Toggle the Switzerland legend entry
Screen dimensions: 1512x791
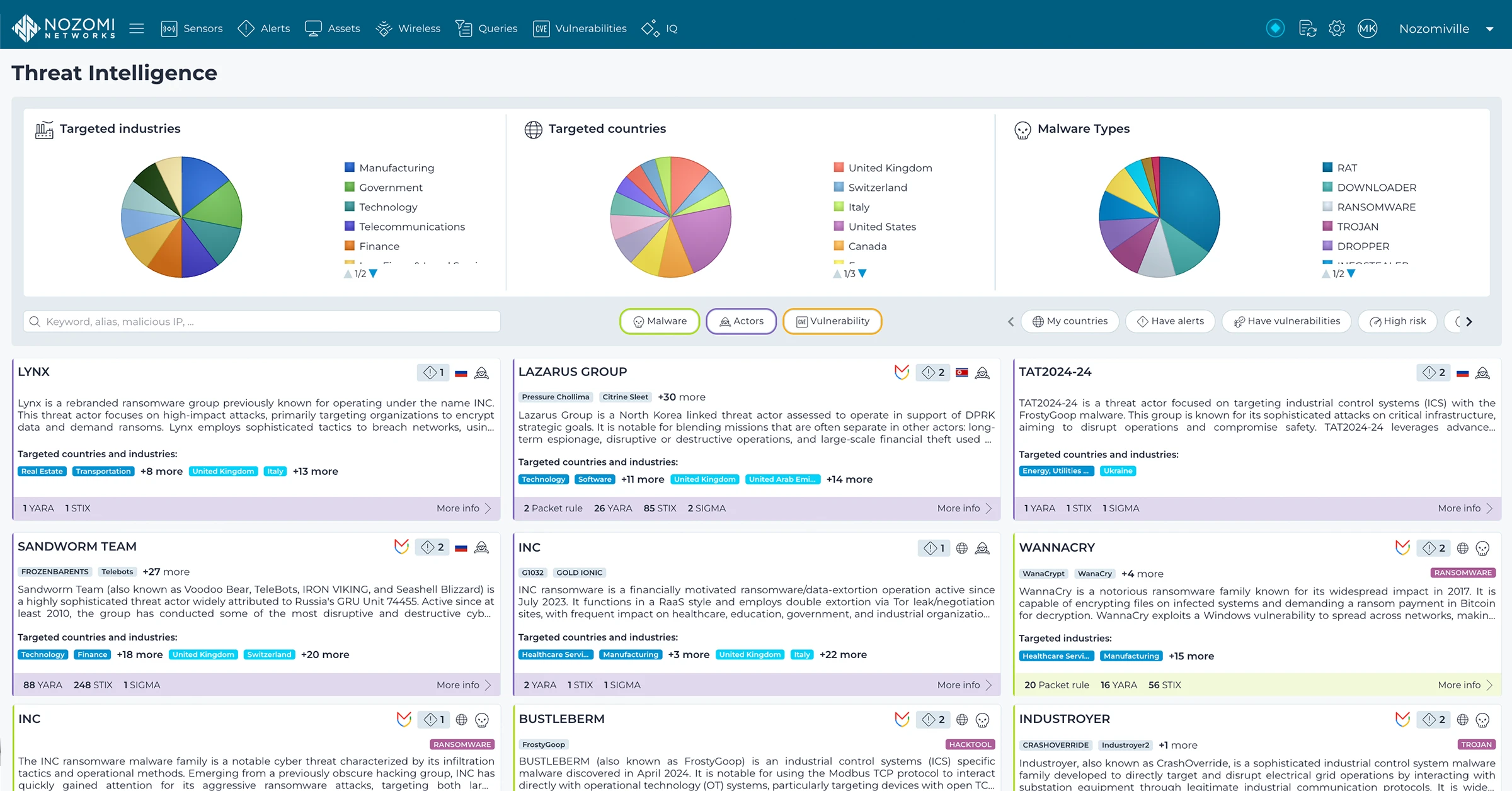coord(871,187)
